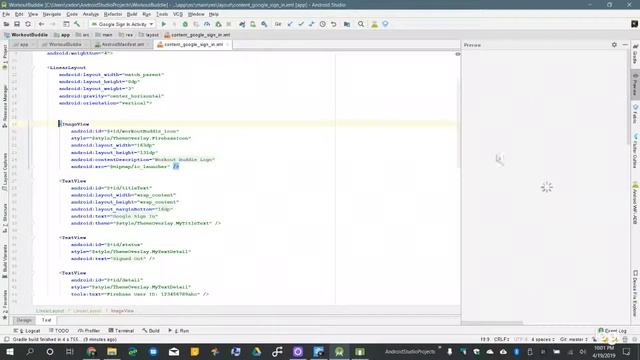Image resolution: width=640 pixels, height=360 pixels.
Task: Open the Event Log button
Action: click(x=613, y=331)
